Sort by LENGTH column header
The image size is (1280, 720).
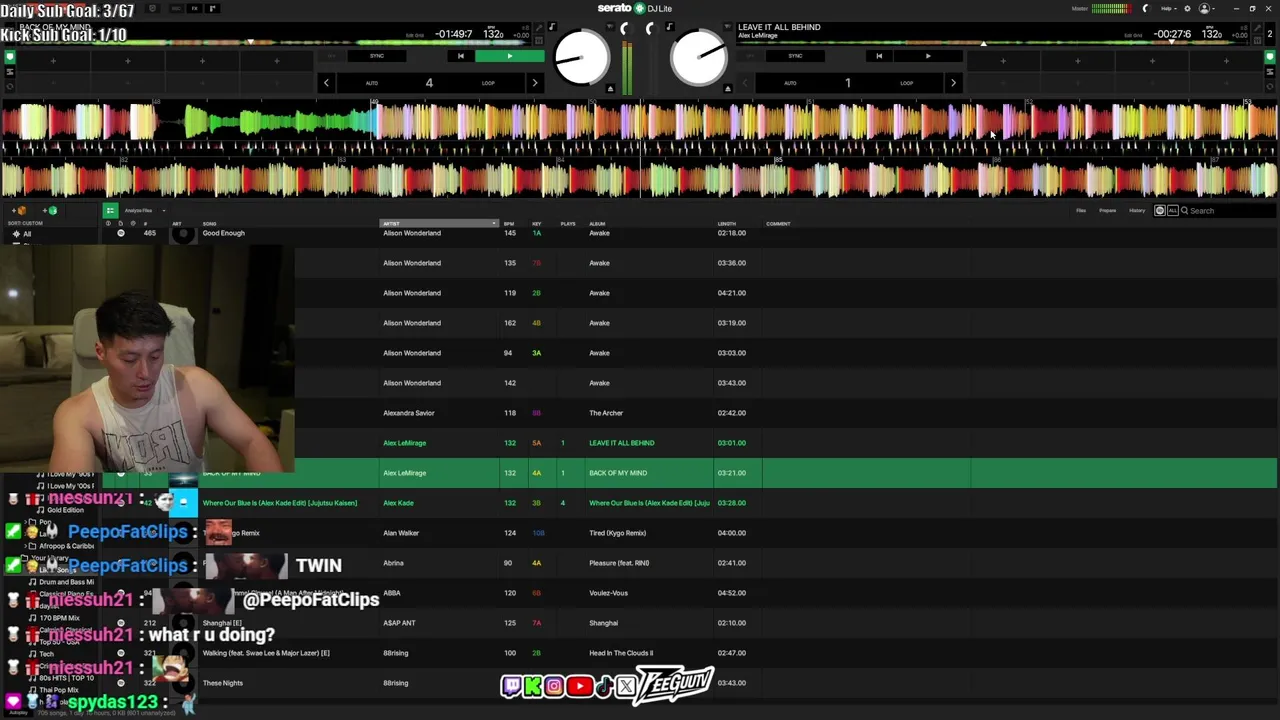click(727, 223)
